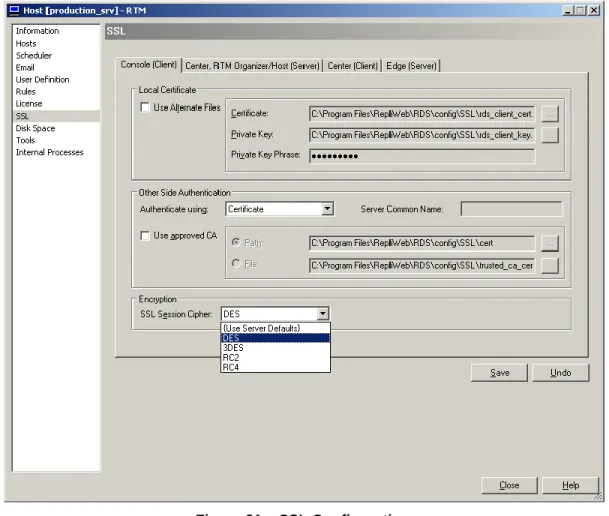Viewport: 609px width, 516px height.
Task: Click the Private Key Phrase field
Action: pyautogui.click(x=422, y=156)
